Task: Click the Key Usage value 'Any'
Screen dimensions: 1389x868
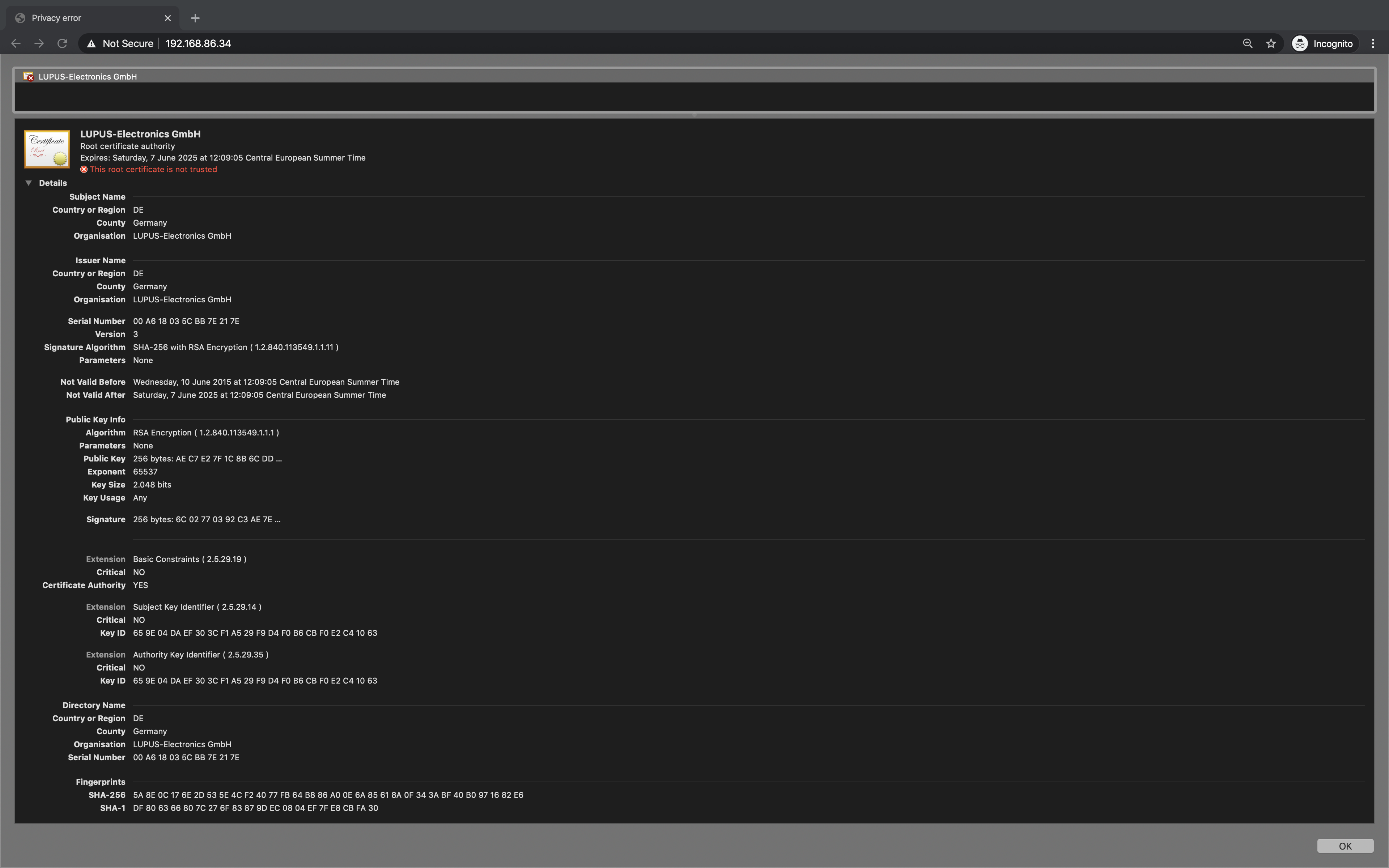Action: [140, 498]
